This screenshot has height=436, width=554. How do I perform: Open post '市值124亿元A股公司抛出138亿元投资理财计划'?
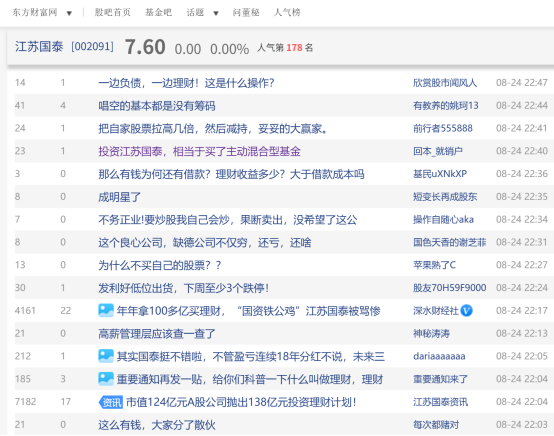point(241,402)
